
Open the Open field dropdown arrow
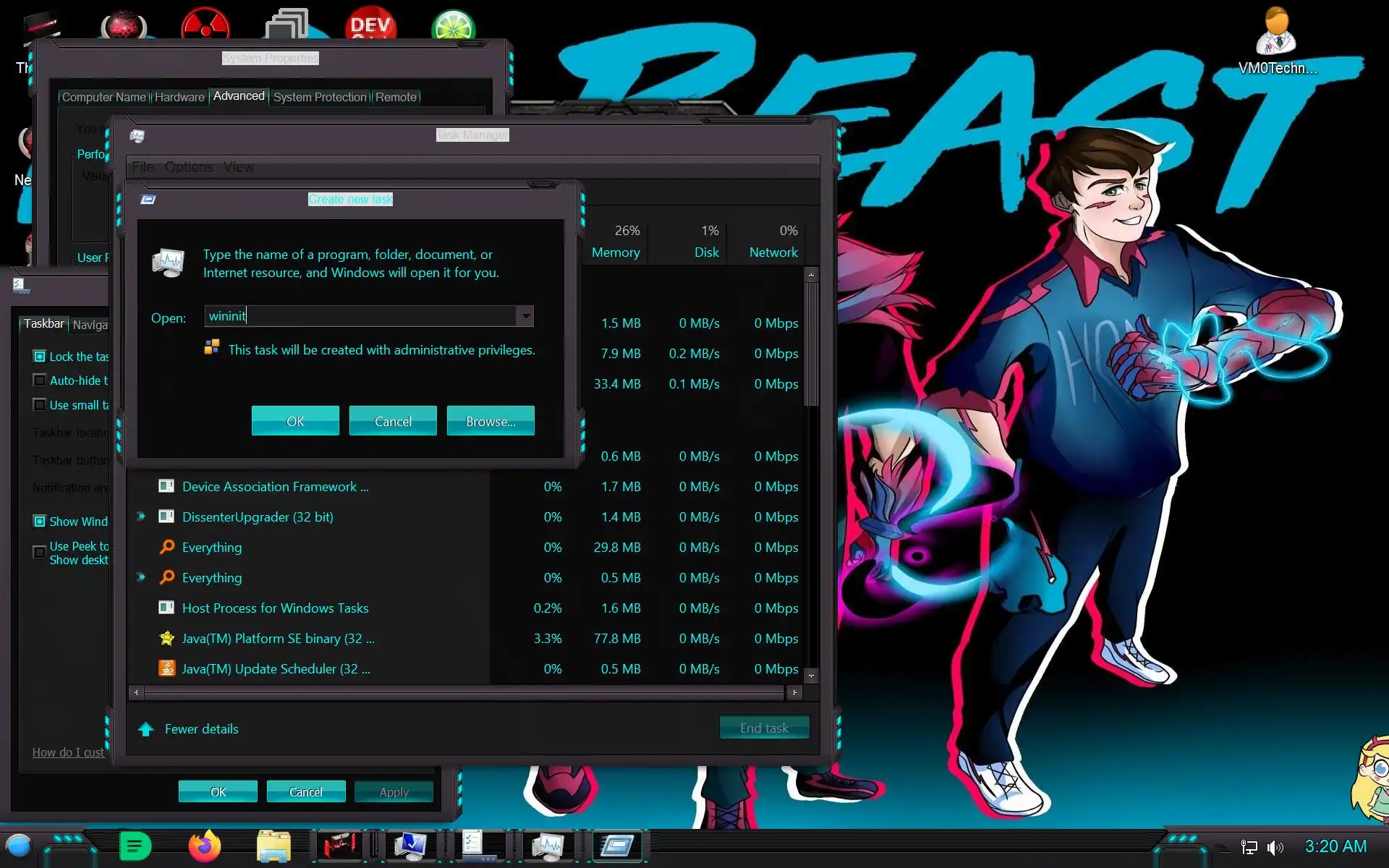tap(525, 316)
